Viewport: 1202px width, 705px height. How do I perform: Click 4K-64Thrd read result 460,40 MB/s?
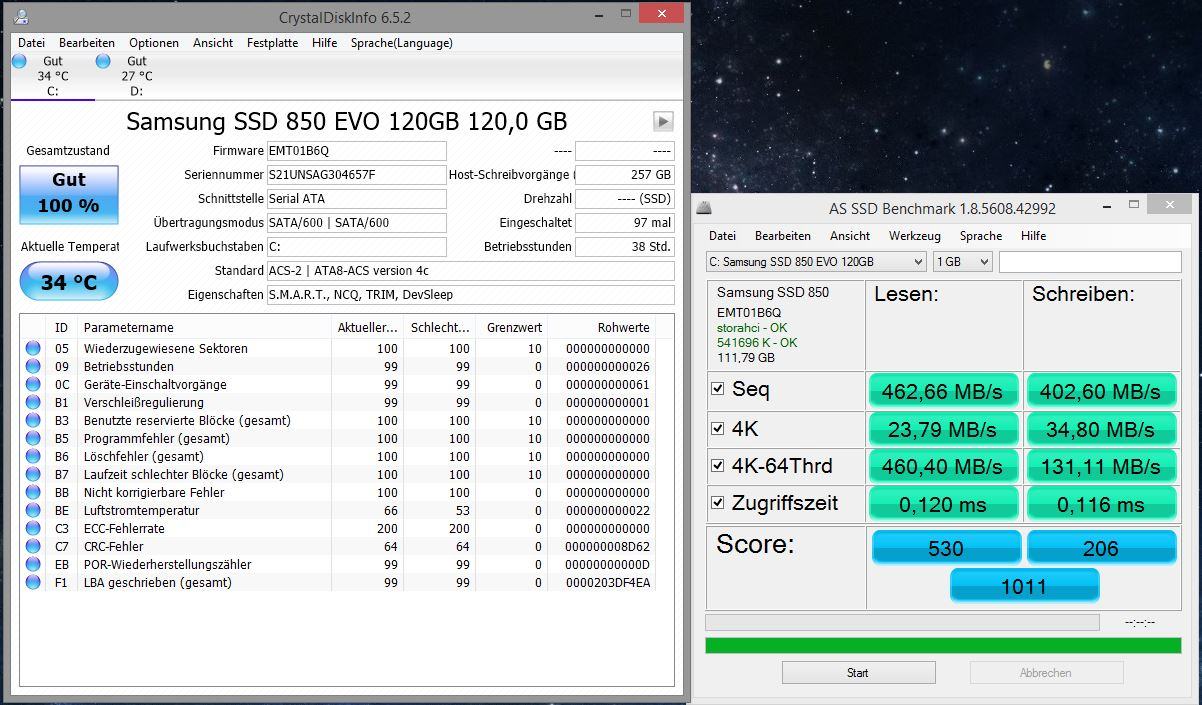pos(944,466)
